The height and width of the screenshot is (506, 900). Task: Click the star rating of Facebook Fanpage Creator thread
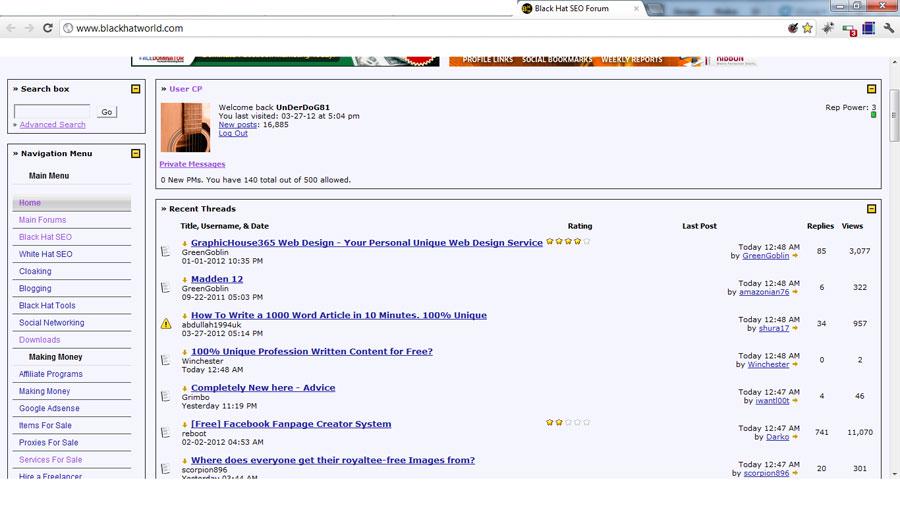(x=568, y=422)
